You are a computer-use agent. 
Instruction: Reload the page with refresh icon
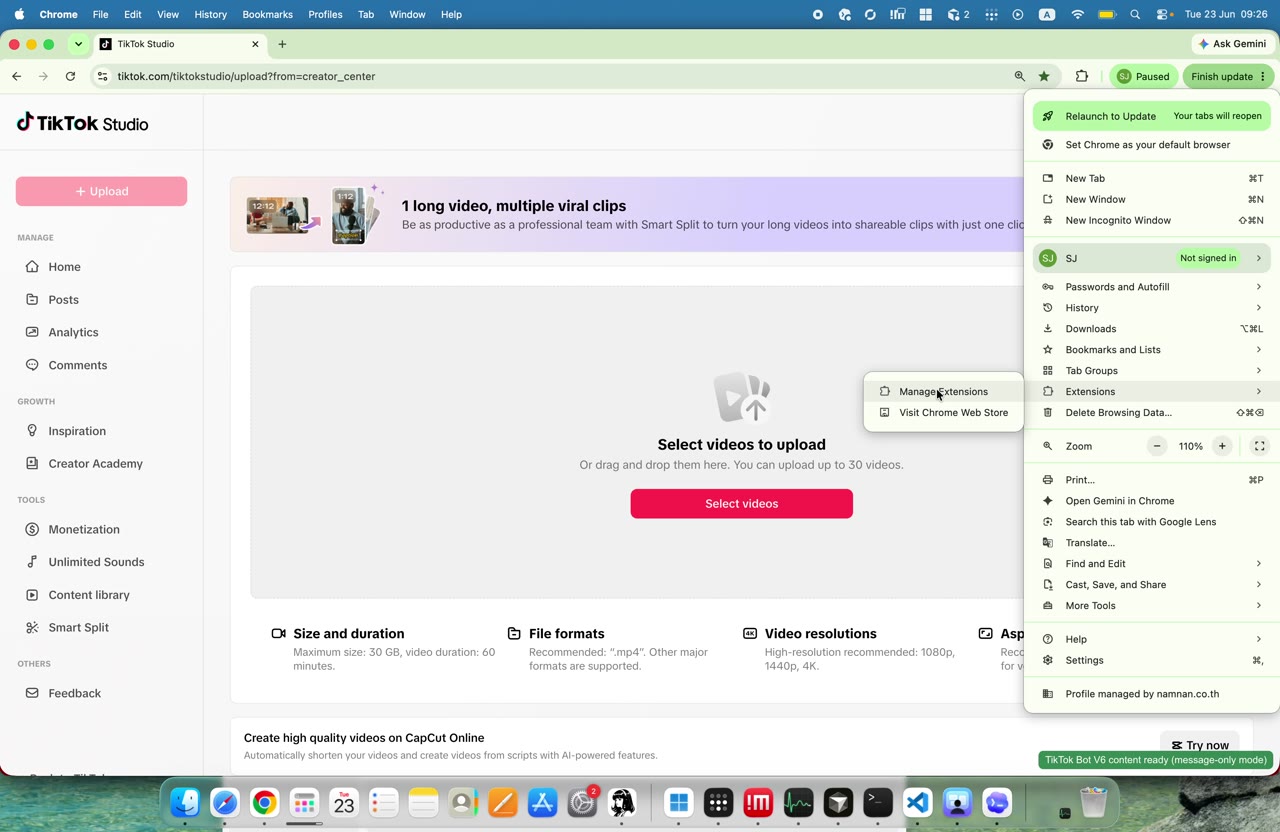click(x=70, y=76)
